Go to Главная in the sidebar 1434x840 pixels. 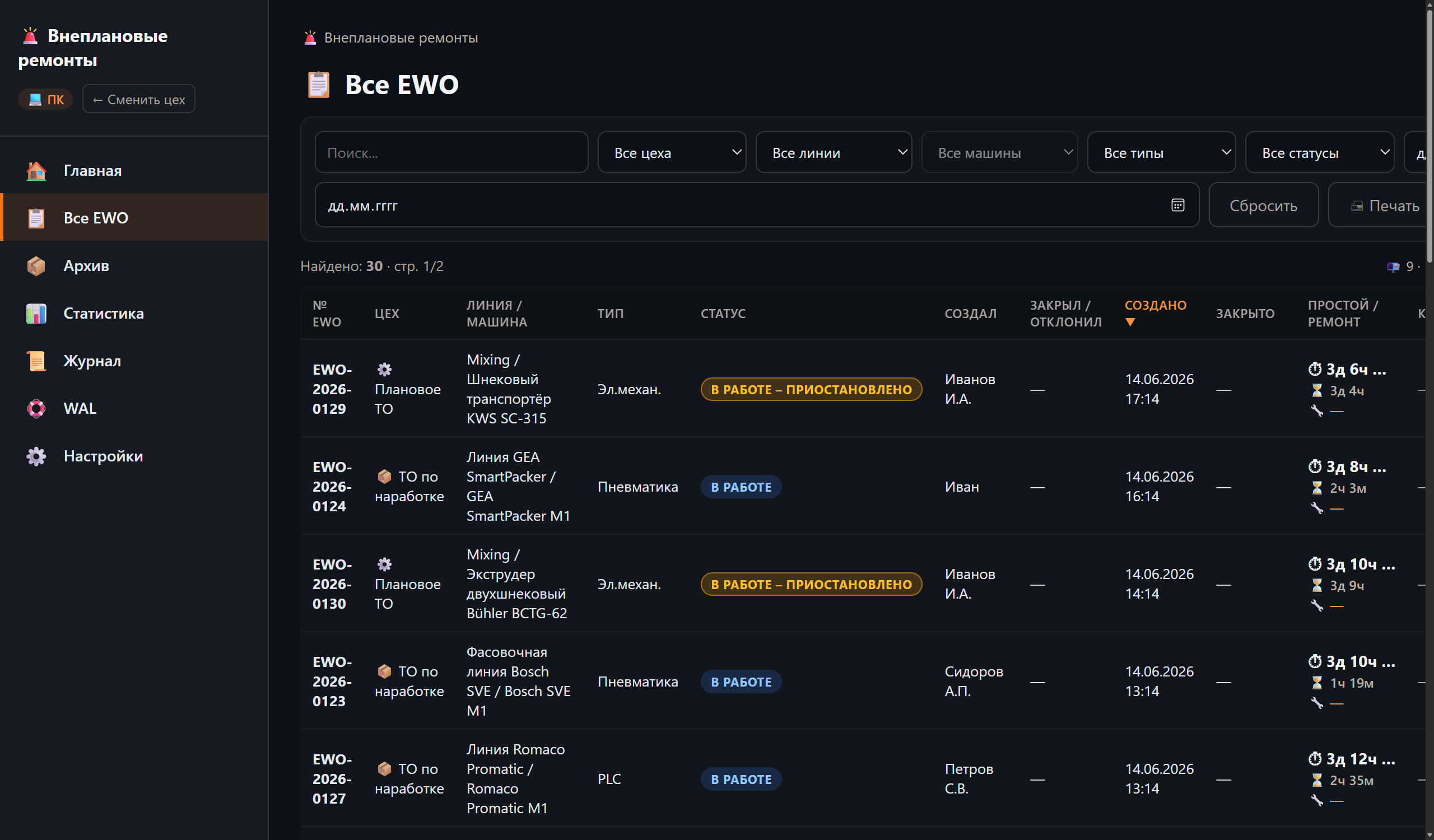pos(134,170)
